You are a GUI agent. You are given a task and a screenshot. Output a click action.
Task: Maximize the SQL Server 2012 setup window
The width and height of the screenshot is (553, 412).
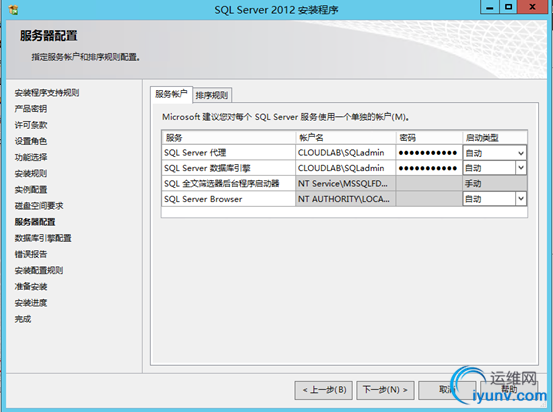pos(508,7)
